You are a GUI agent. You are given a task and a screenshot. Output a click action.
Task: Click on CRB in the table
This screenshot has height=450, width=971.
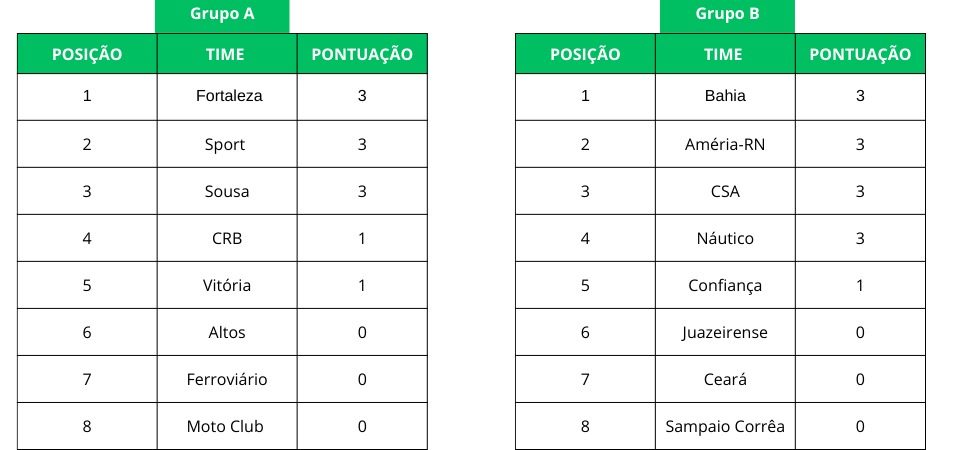(227, 238)
